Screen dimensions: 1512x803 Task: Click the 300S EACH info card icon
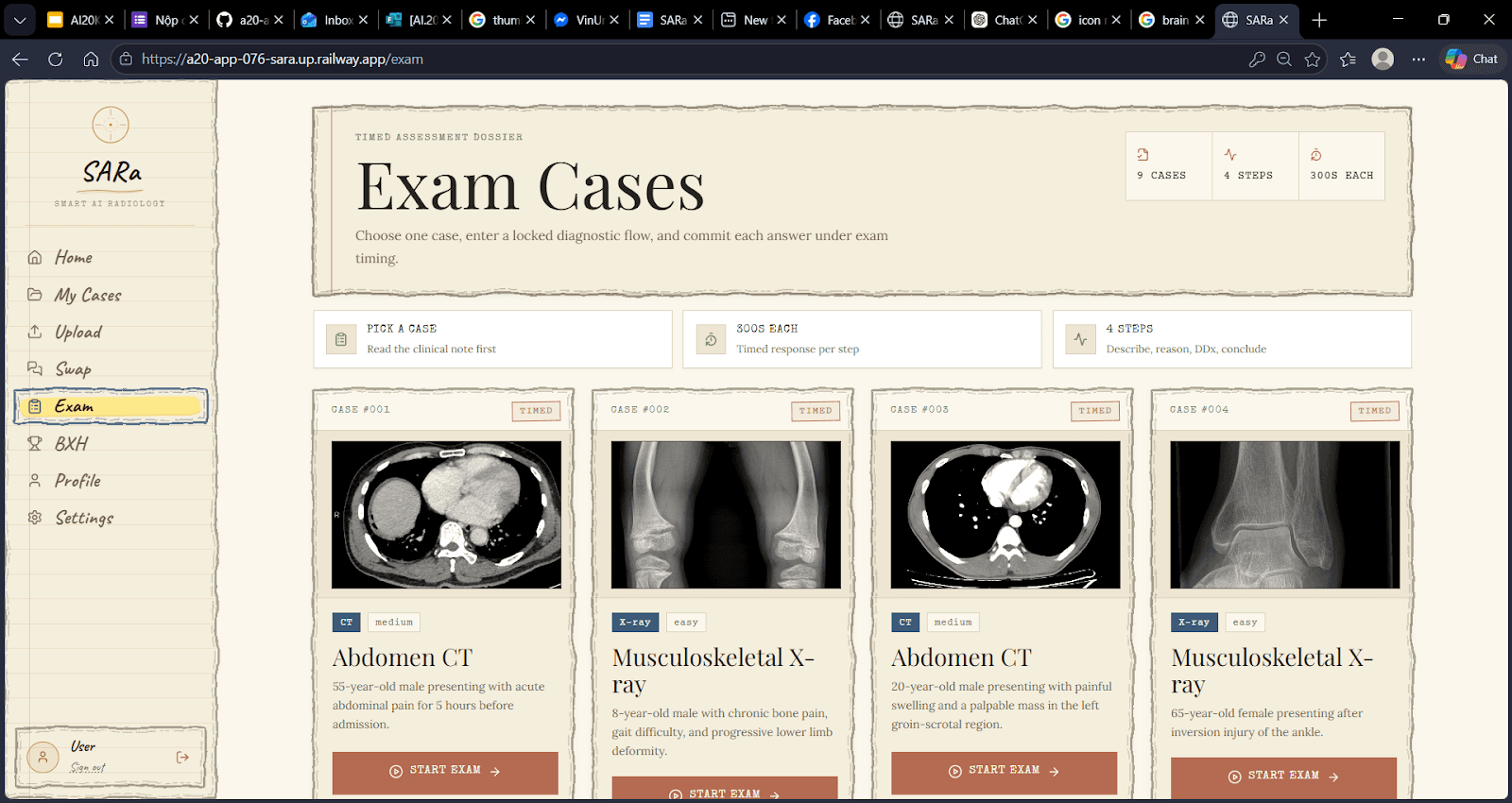pyautogui.click(x=711, y=339)
